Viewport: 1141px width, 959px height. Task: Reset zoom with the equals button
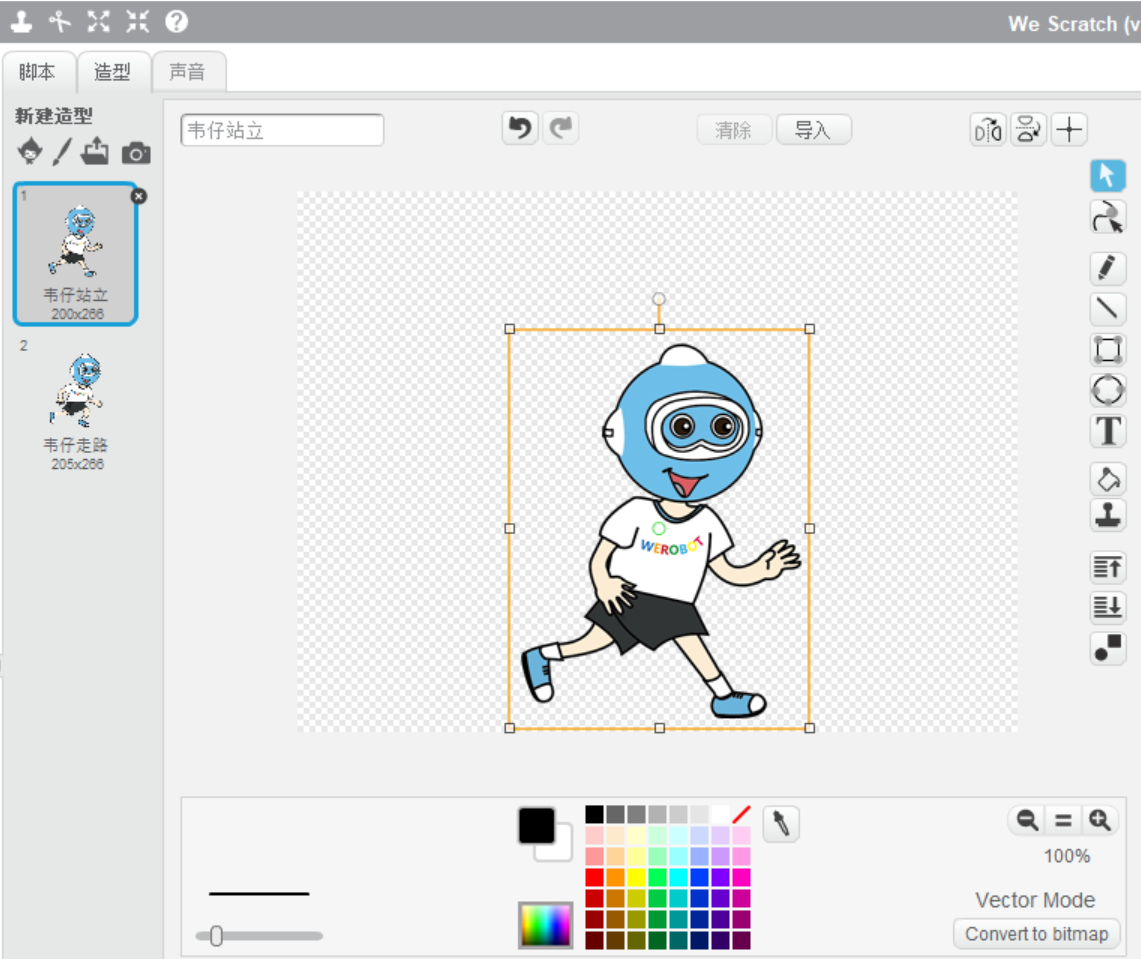tap(1063, 820)
